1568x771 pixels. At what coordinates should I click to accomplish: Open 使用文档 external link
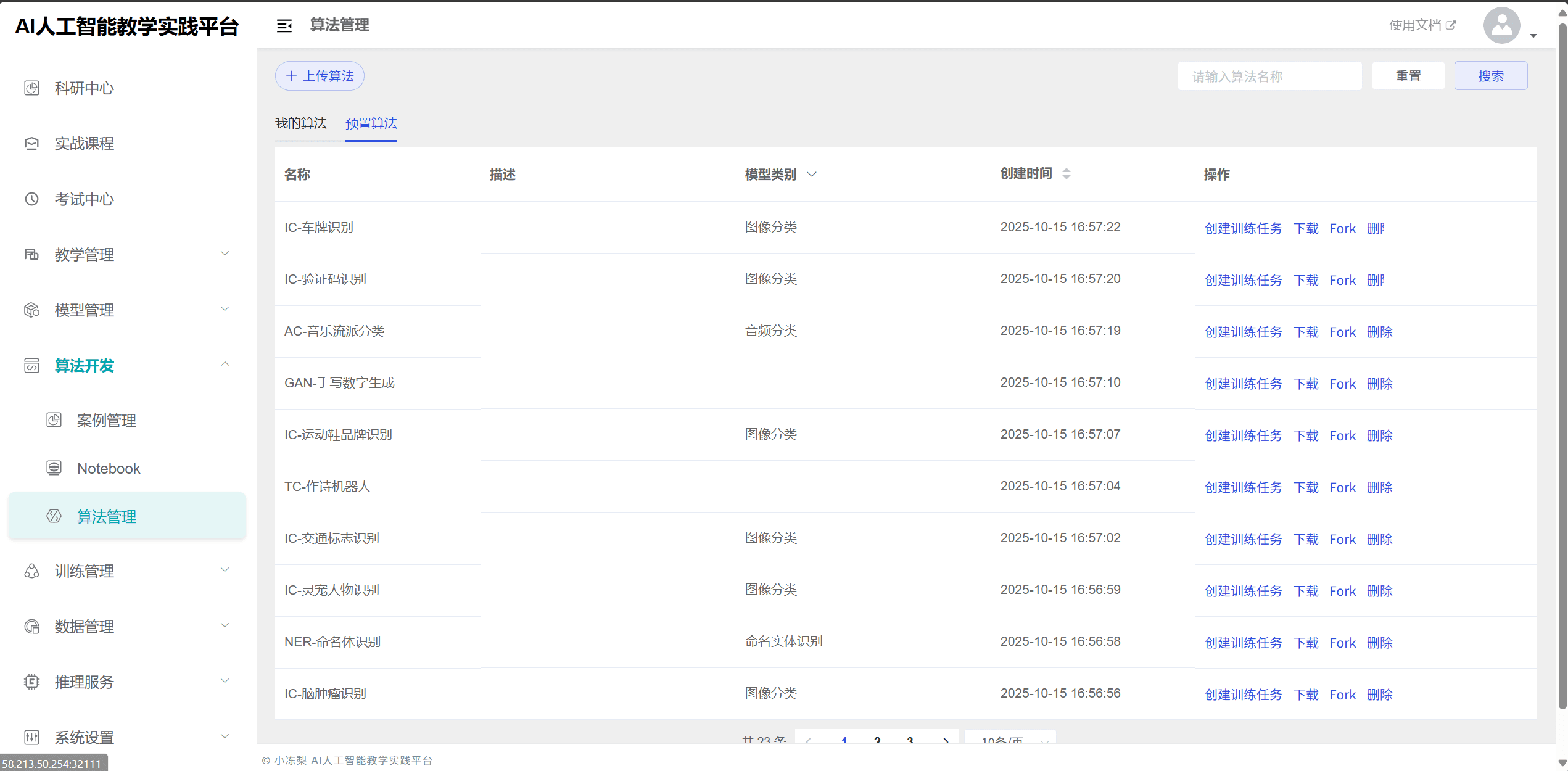(x=1422, y=25)
